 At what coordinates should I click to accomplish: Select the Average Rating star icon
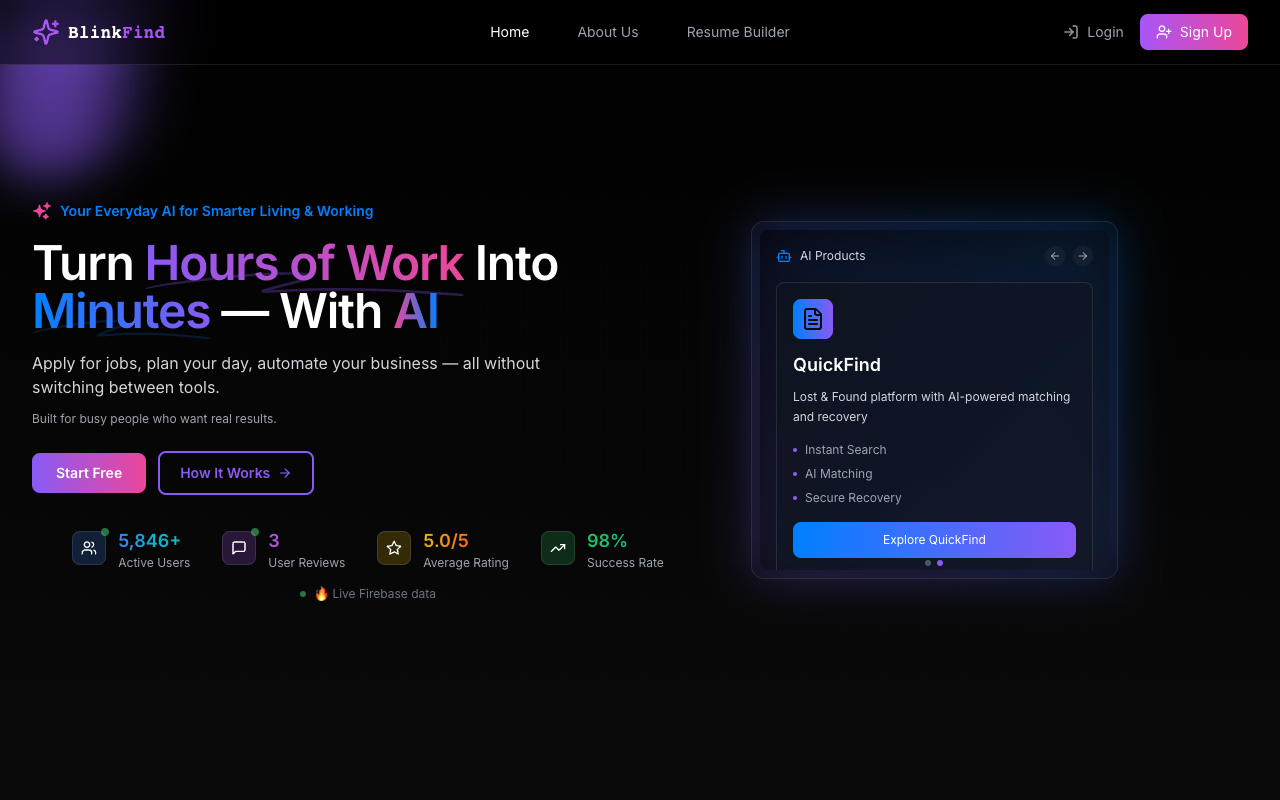[x=393, y=548]
